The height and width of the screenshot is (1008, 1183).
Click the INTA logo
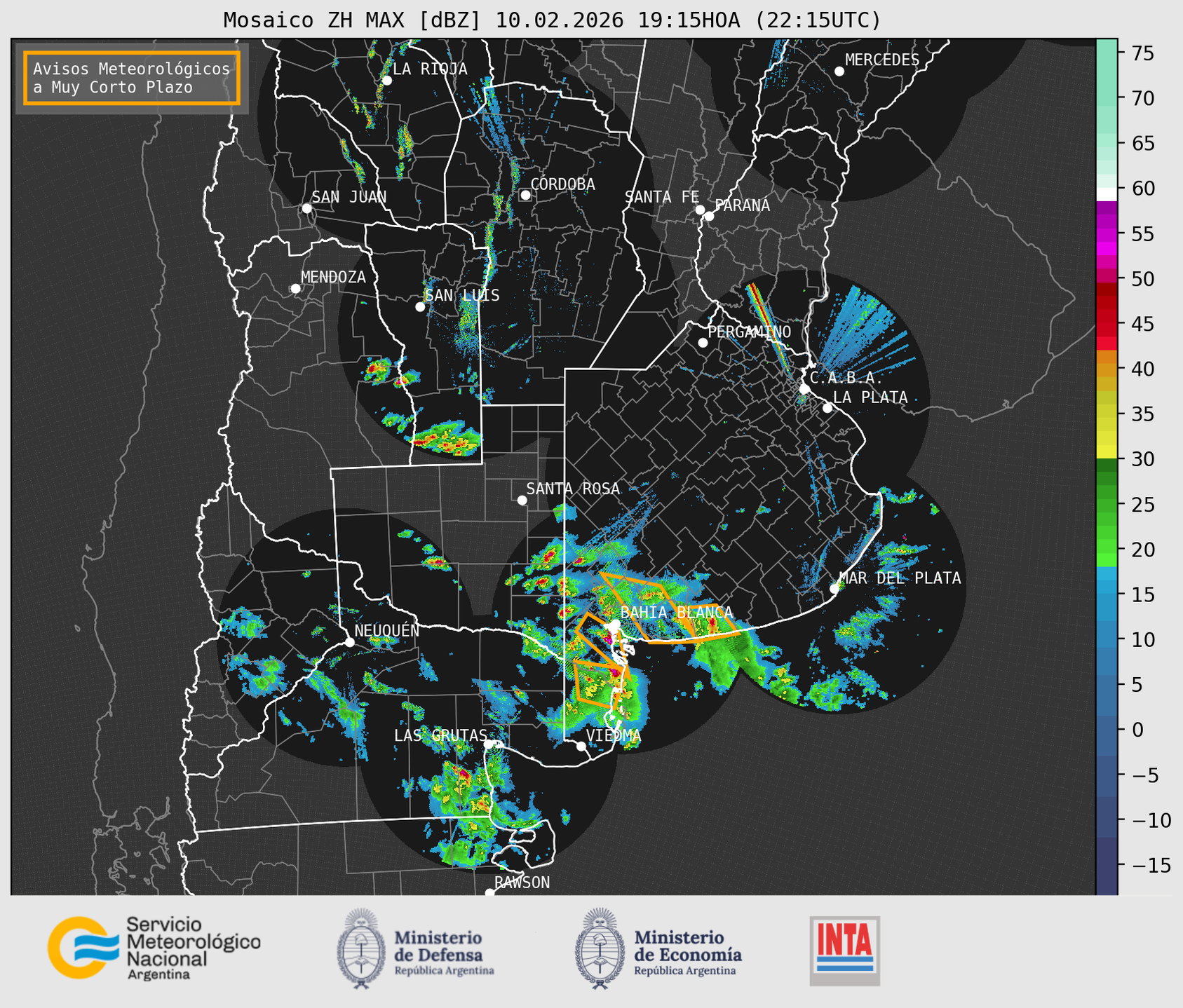pos(844,951)
